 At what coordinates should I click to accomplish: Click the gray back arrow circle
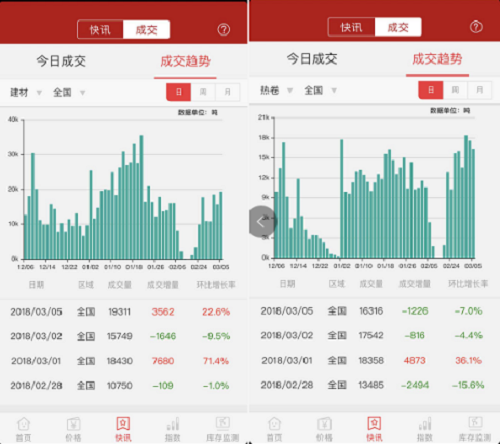(263, 222)
